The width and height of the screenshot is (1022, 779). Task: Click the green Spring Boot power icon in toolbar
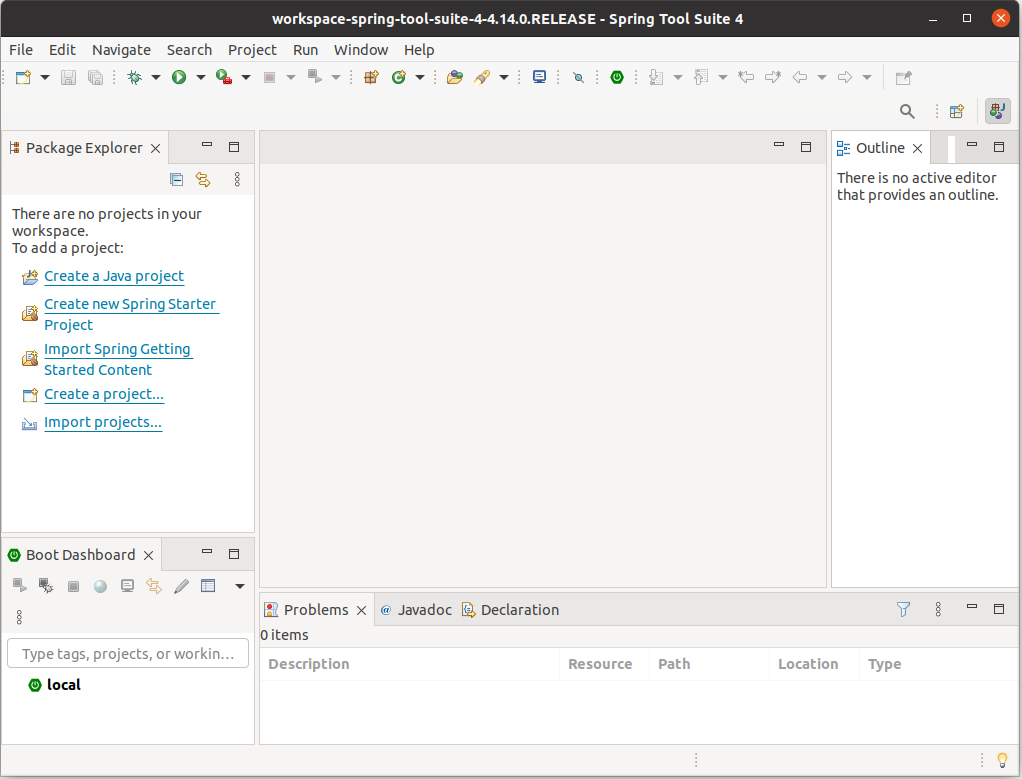click(617, 78)
